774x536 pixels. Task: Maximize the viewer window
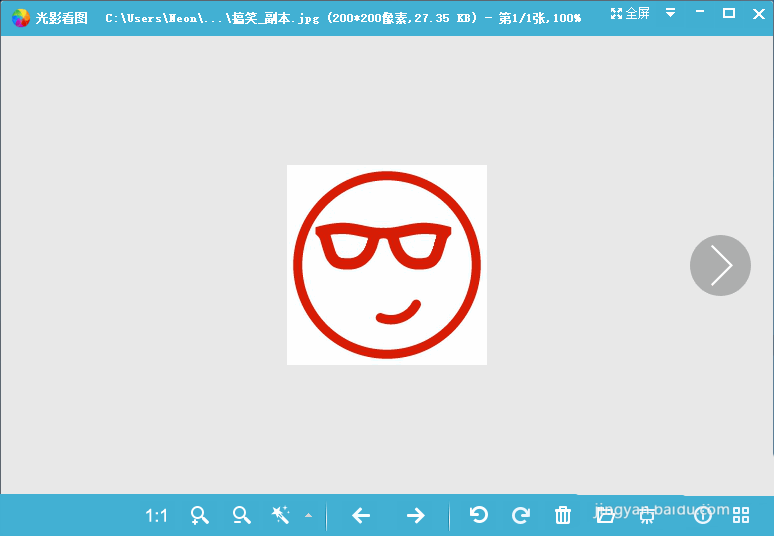click(x=729, y=13)
